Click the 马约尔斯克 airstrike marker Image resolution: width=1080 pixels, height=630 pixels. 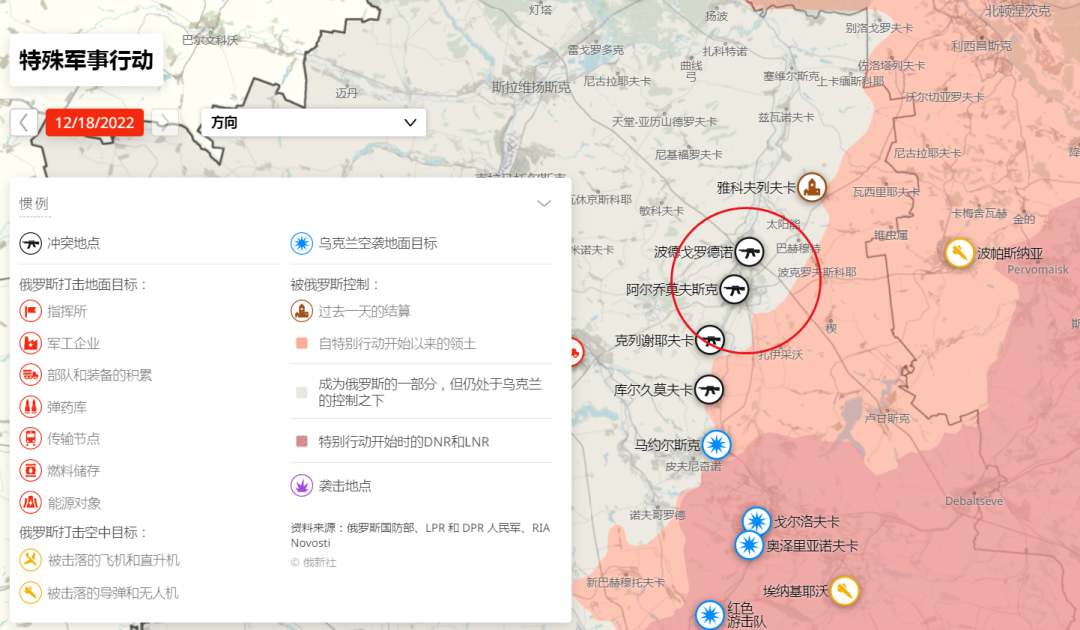[x=716, y=445]
